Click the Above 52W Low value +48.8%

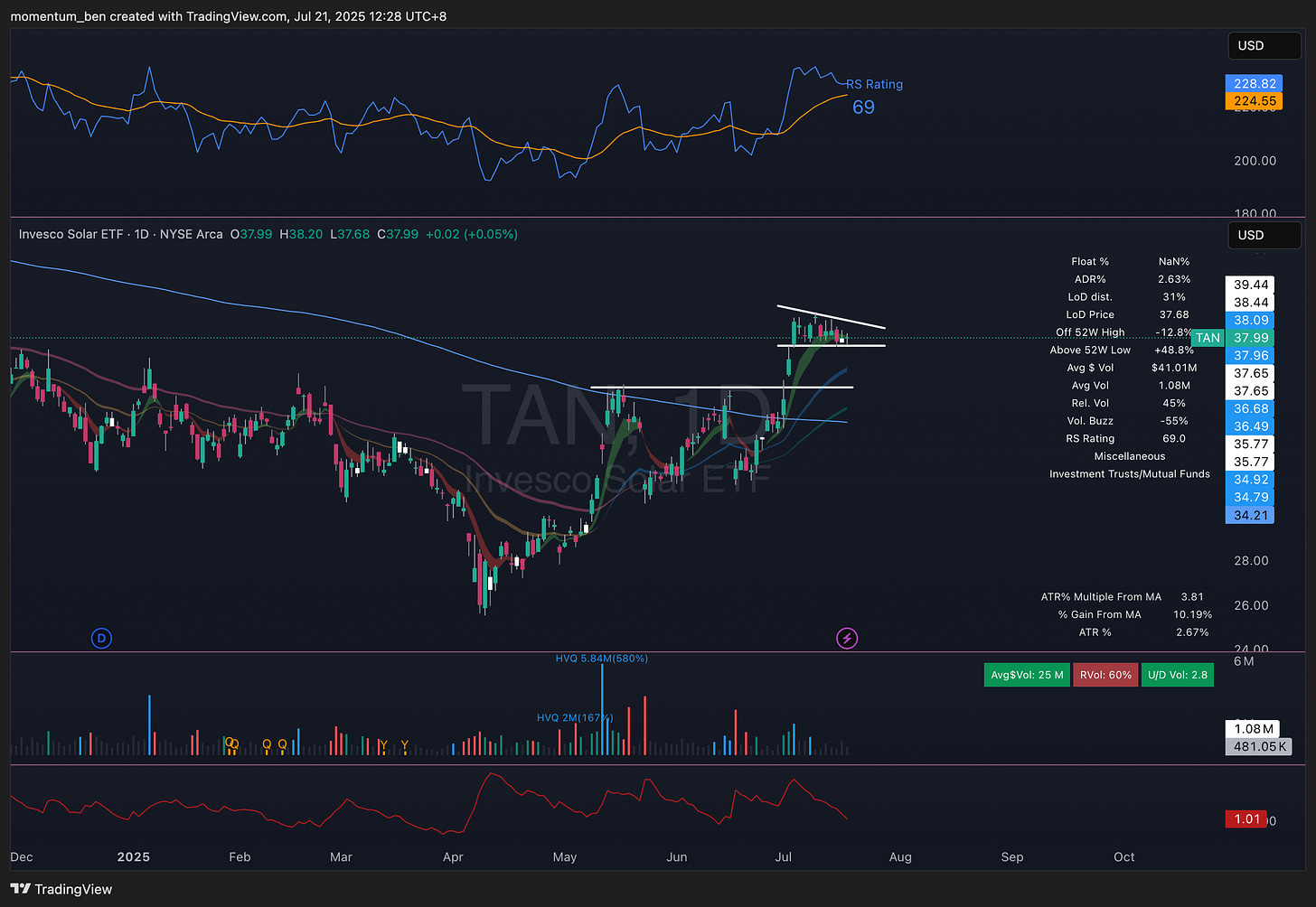pos(1174,350)
